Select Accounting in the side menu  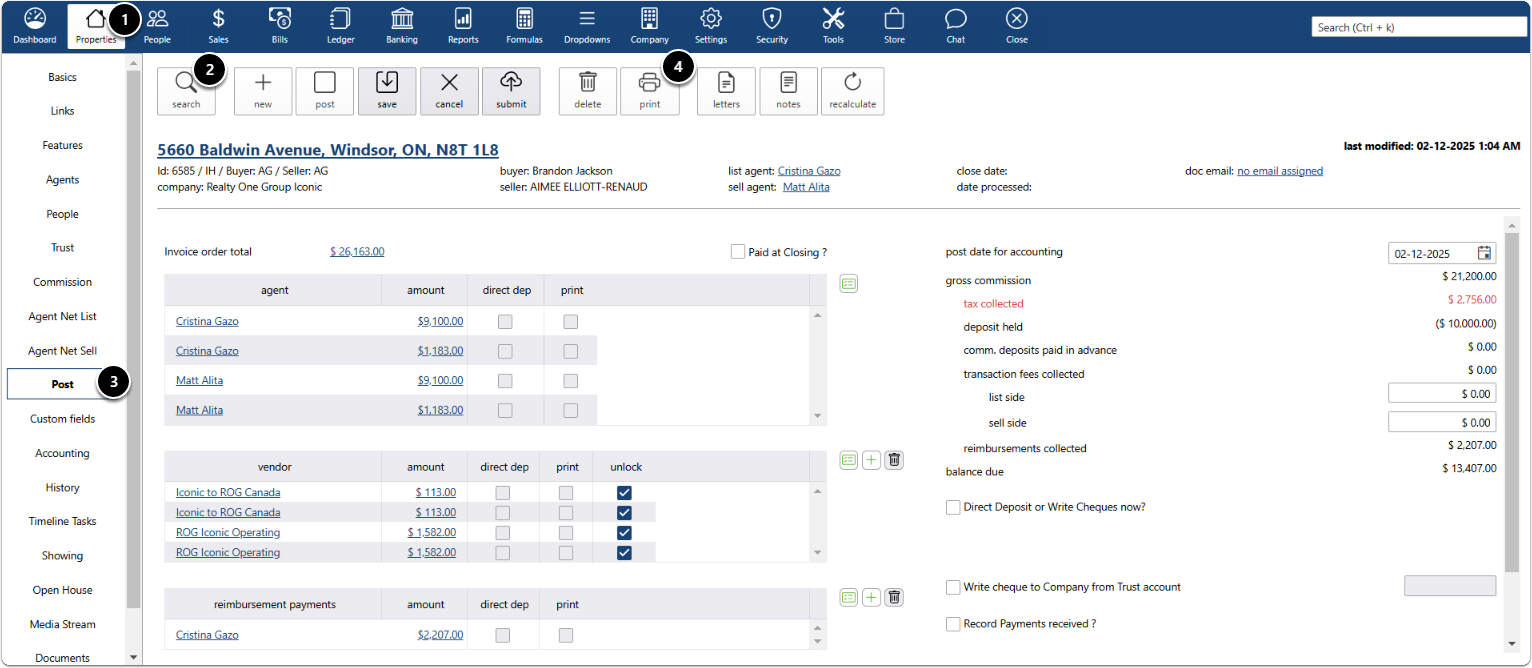click(x=63, y=453)
